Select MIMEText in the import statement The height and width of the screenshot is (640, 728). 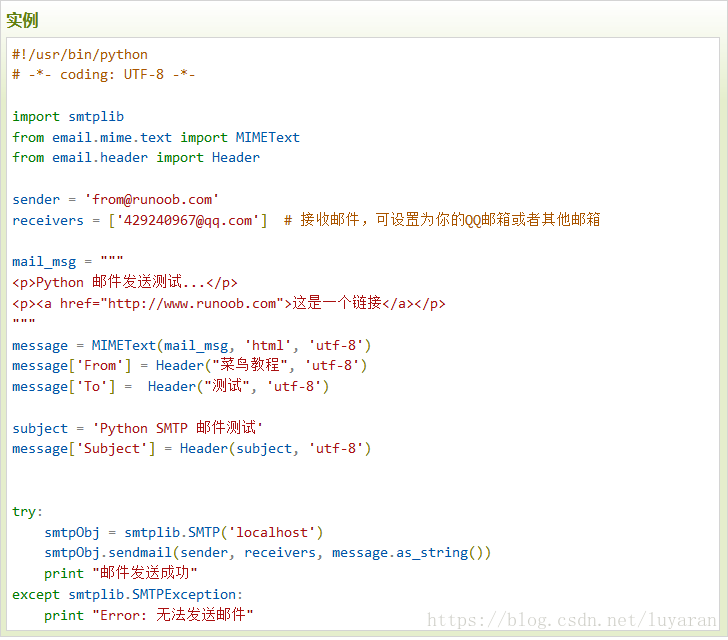click(x=267, y=137)
